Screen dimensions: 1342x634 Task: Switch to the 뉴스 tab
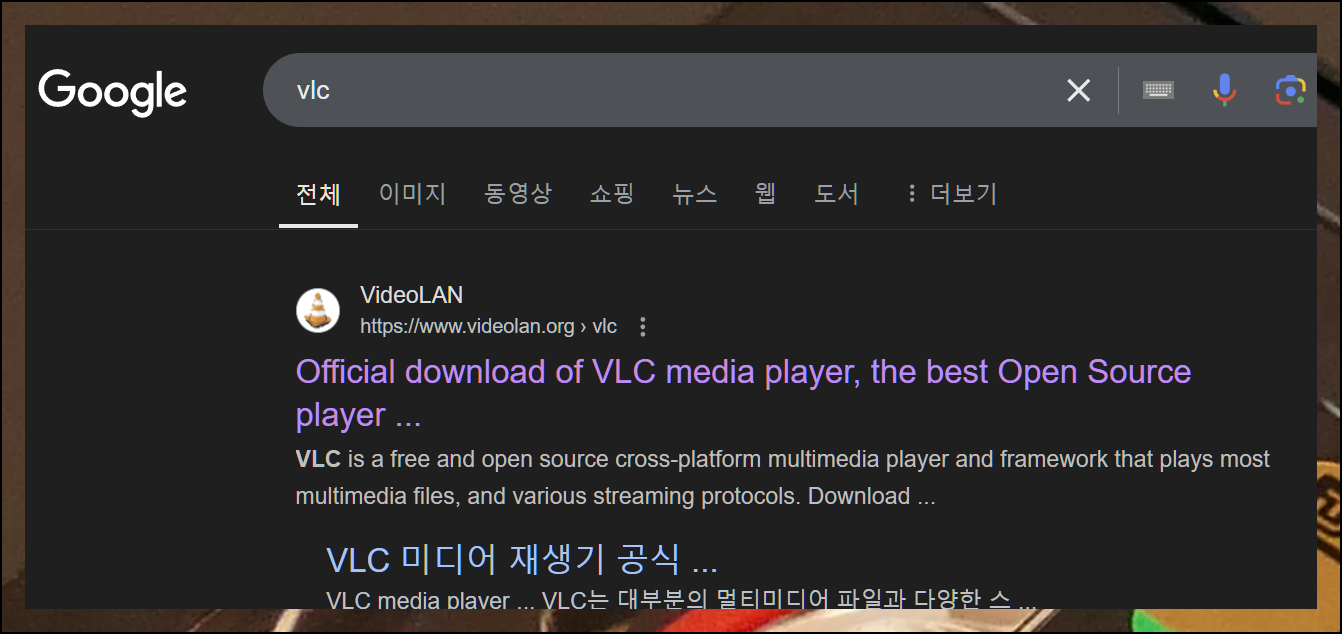(x=695, y=194)
